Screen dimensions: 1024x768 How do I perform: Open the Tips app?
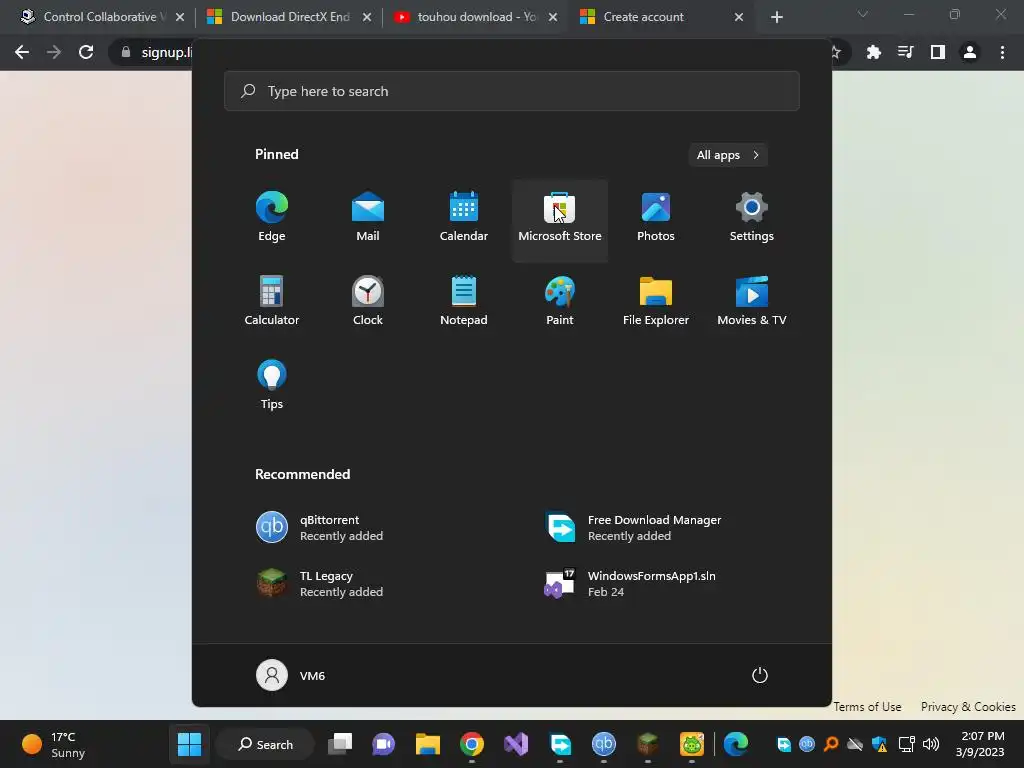pos(272,385)
